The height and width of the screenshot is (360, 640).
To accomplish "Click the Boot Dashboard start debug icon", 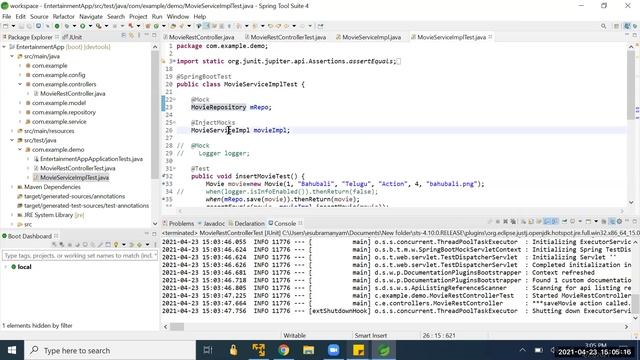I will 61,244.
